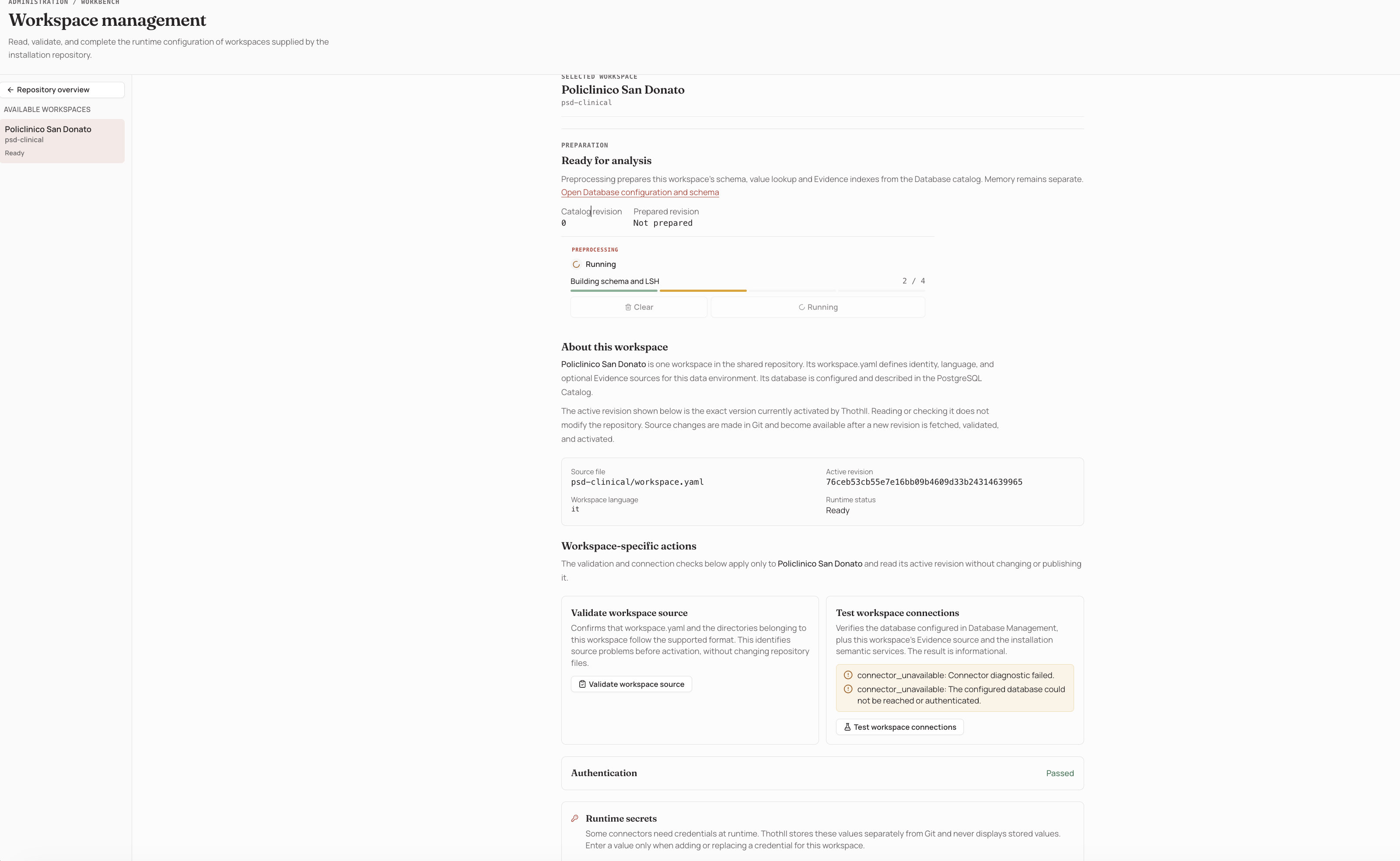Viewport: 1400px width, 861px height.
Task: Click the flask icon on Test workspace connections
Action: pos(847,727)
